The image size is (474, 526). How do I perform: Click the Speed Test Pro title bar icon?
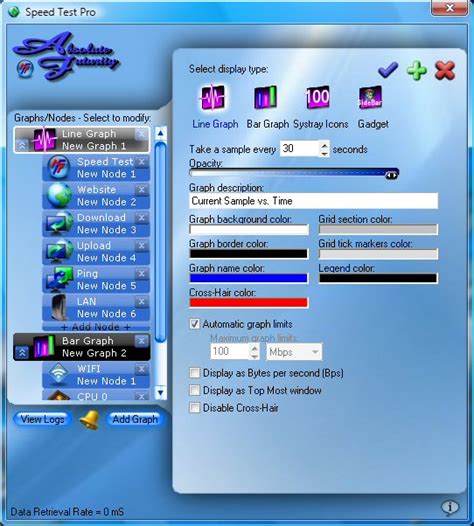pyautogui.click(x=14, y=12)
